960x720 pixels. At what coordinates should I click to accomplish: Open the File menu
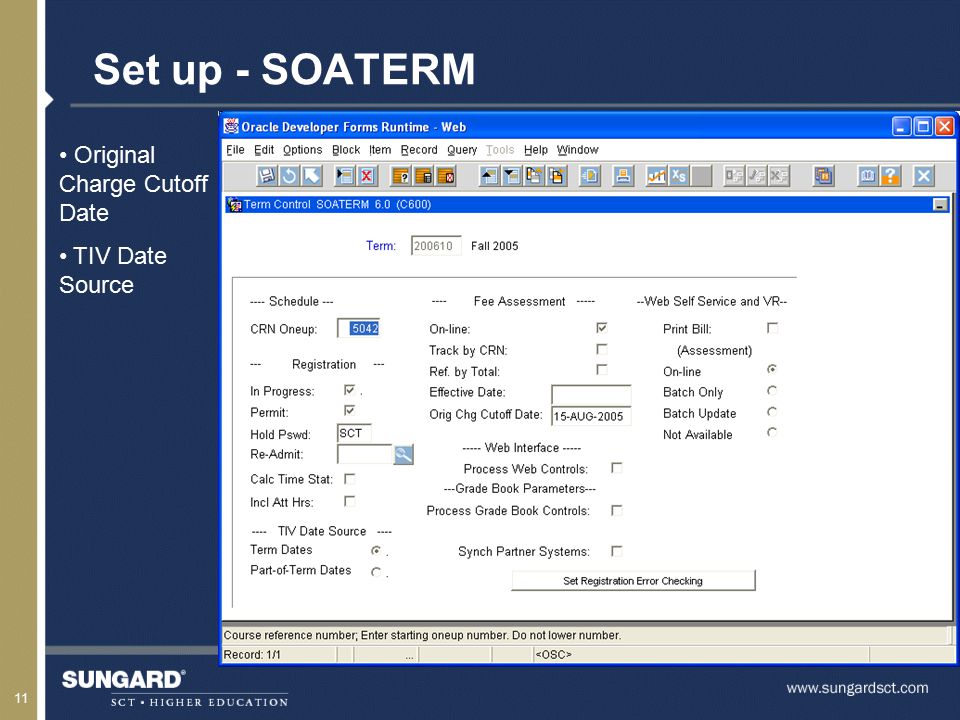[x=235, y=150]
